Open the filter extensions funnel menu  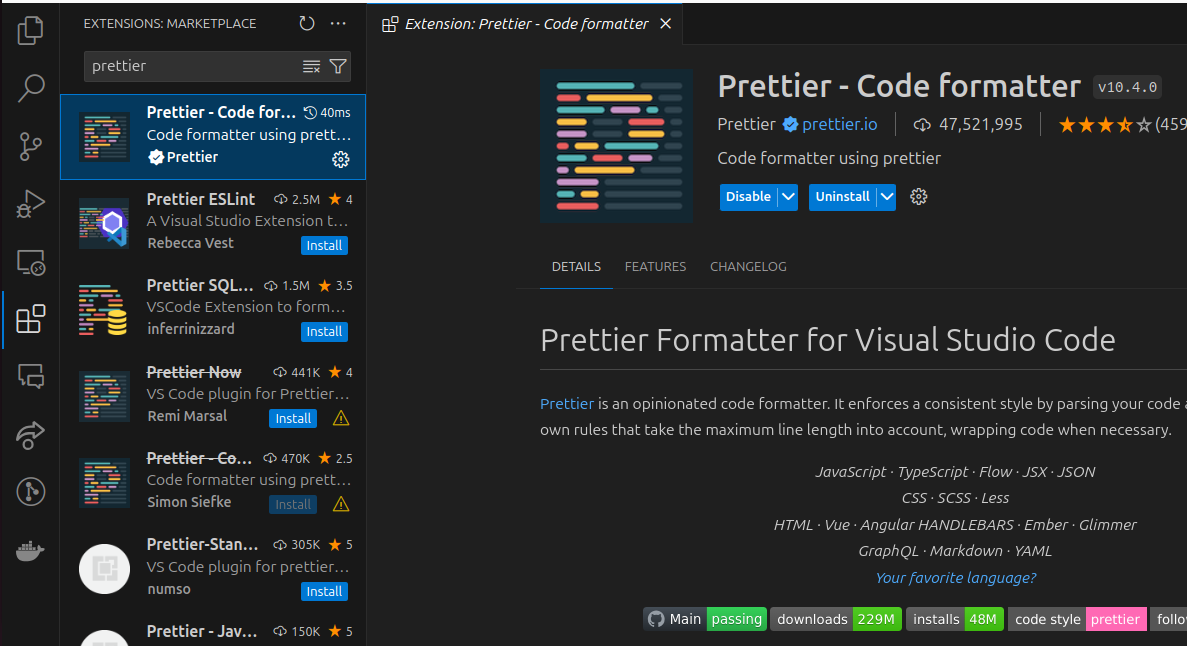click(x=338, y=67)
